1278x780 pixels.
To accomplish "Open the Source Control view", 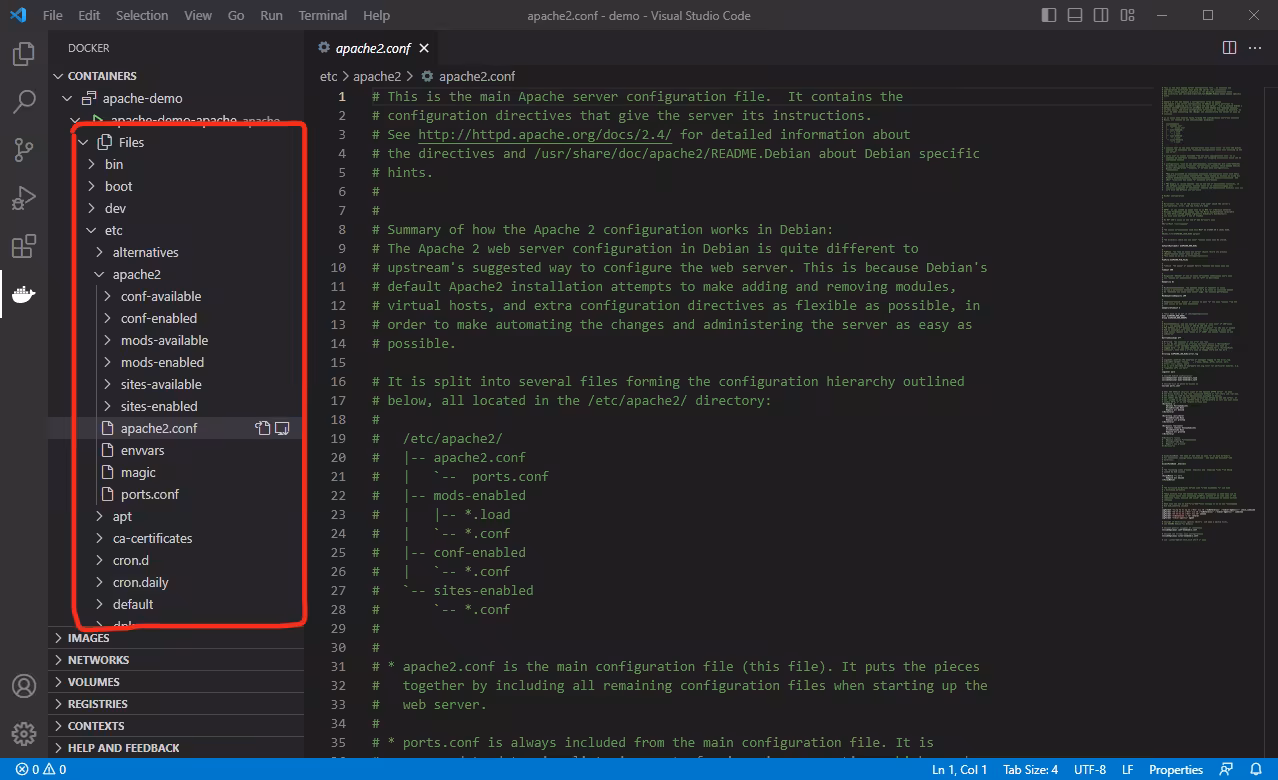I will (x=24, y=150).
